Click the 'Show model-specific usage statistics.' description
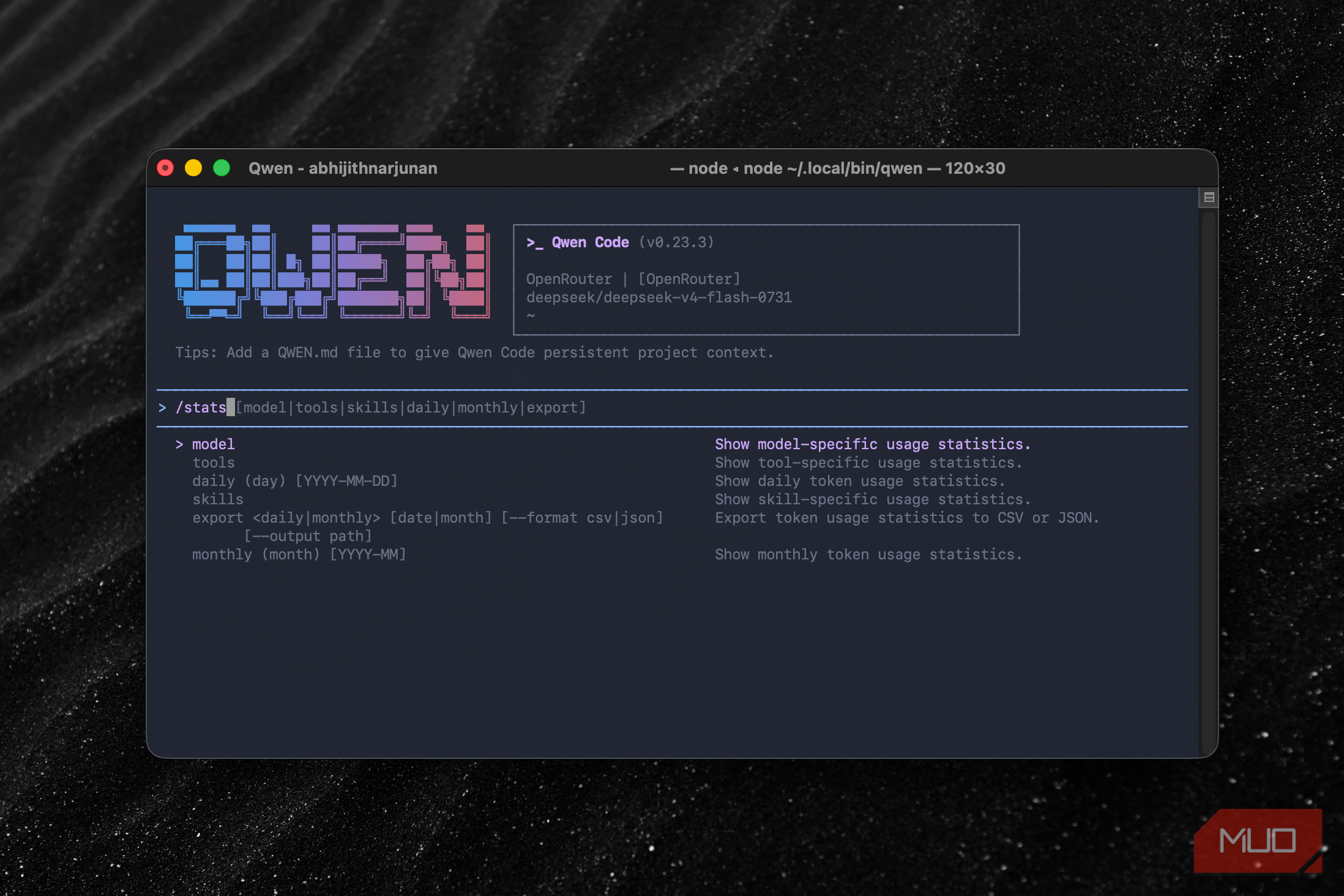The height and width of the screenshot is (896, 1344). [873, 444]
